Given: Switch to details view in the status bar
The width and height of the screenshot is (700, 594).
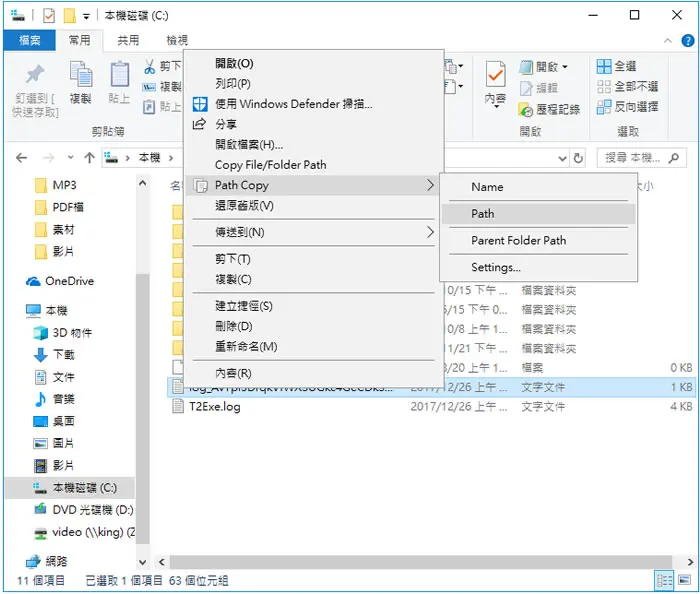Looking at the screenshot, I should [x=664, y=580].
